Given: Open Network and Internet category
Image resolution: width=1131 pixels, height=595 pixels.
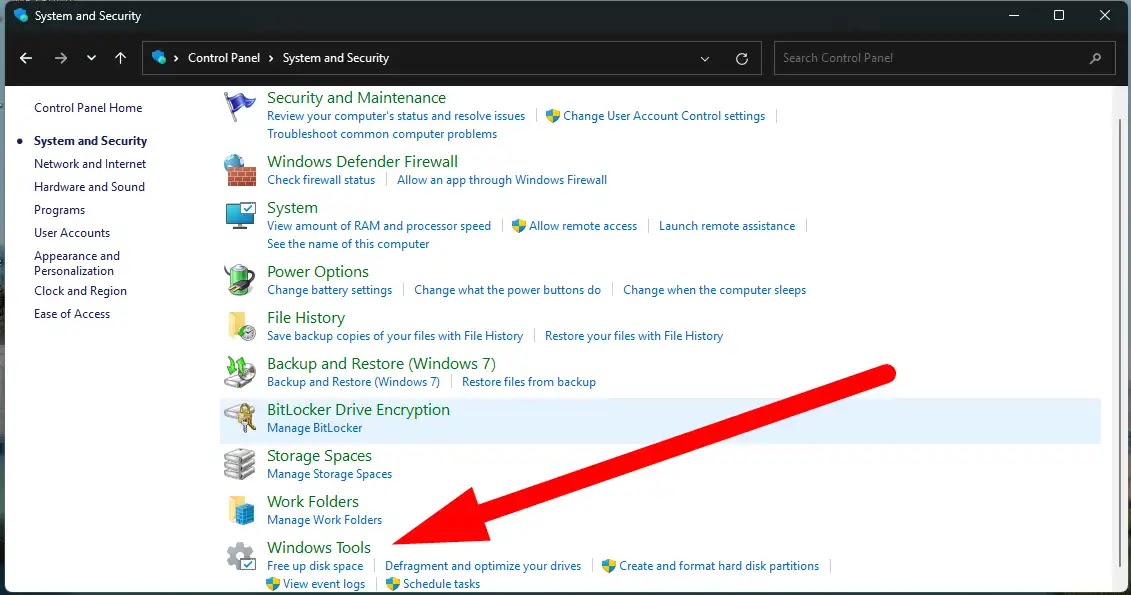Looking at the screenshot, I should click(89, 164).
